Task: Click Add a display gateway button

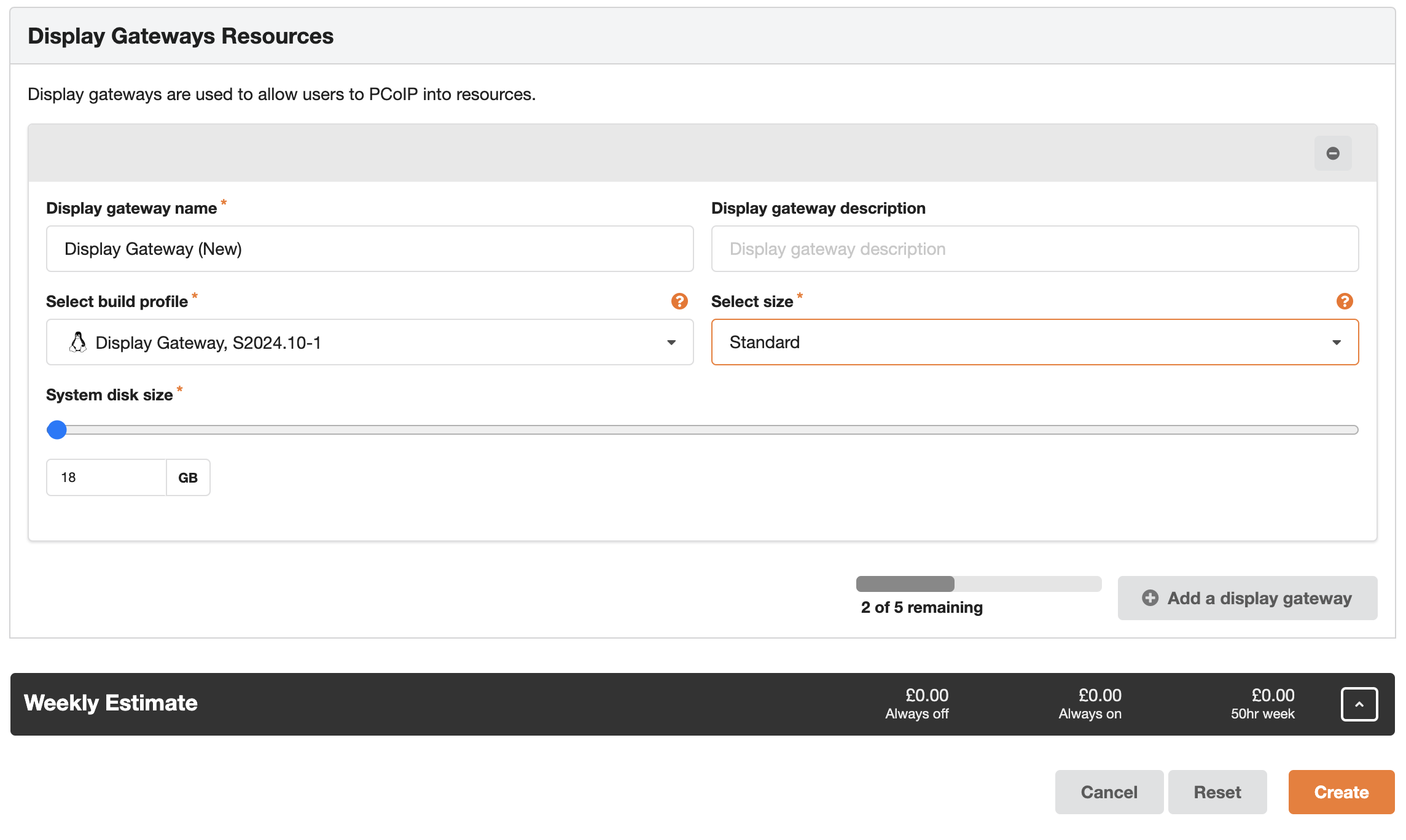Action: 1247,598
